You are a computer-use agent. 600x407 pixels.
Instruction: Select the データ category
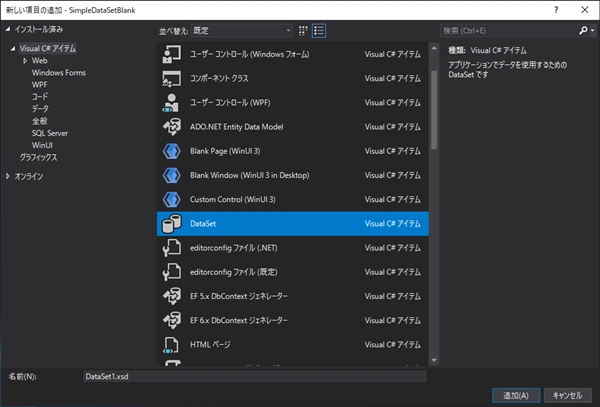pyautogui.click(x=40, y=109)
